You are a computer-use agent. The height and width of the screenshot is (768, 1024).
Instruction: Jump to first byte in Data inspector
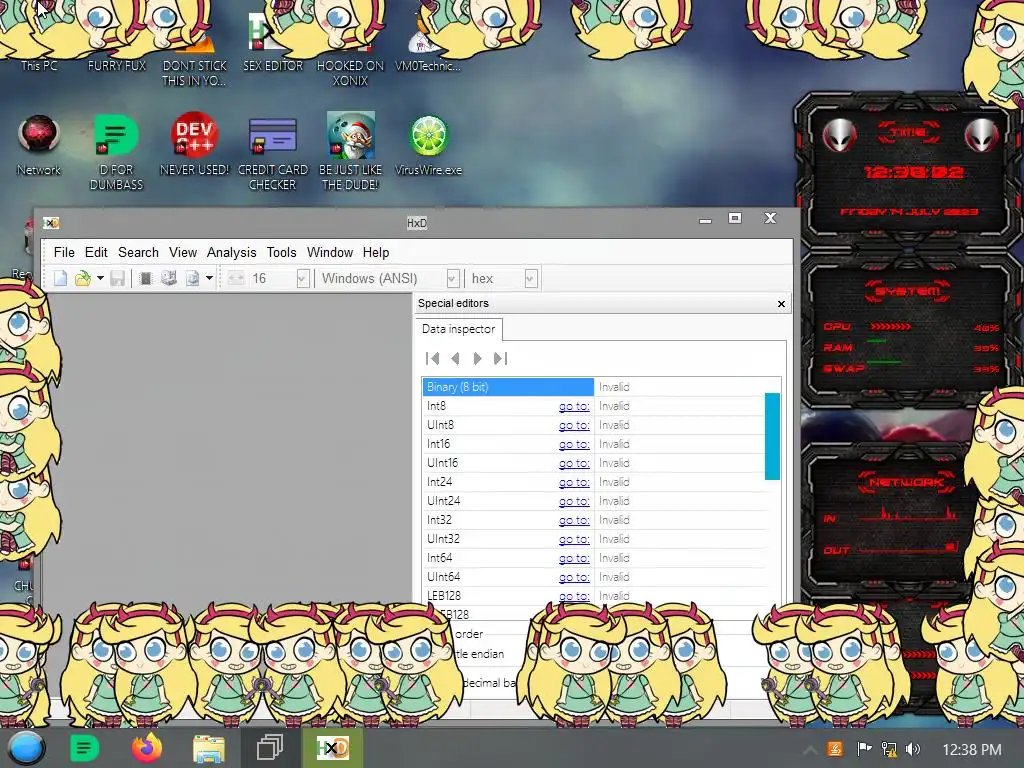(x=432, y=359)
